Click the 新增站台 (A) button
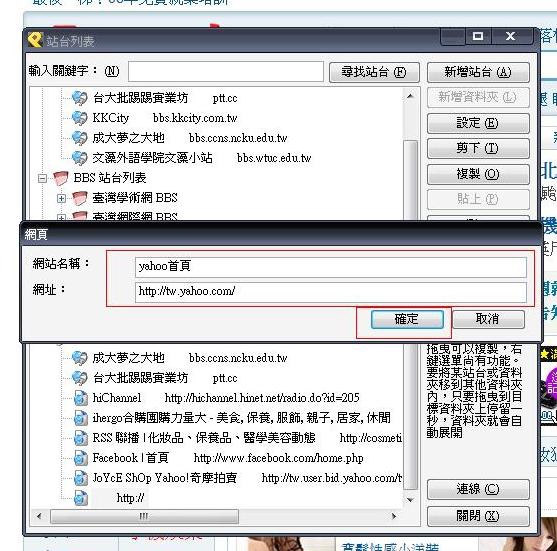The width and height of the screenshot is (557, 551). pyautogui.click(x=478, y=72)
